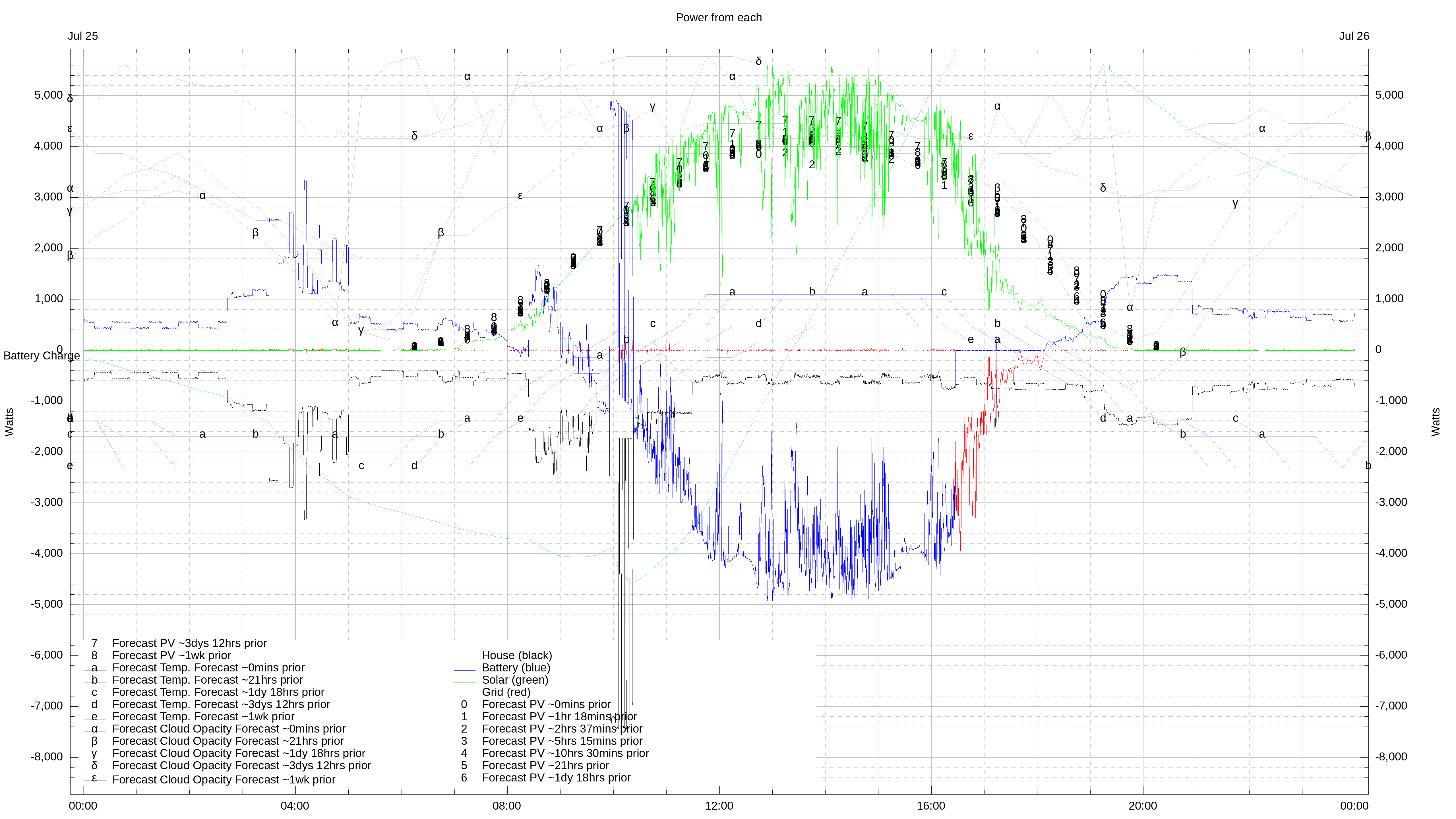Select legend "Forecast PV ~3dys 12hrs prior"
Image resolution: width=1456 pixels, height=819 pixels.
tap(189, 643)
